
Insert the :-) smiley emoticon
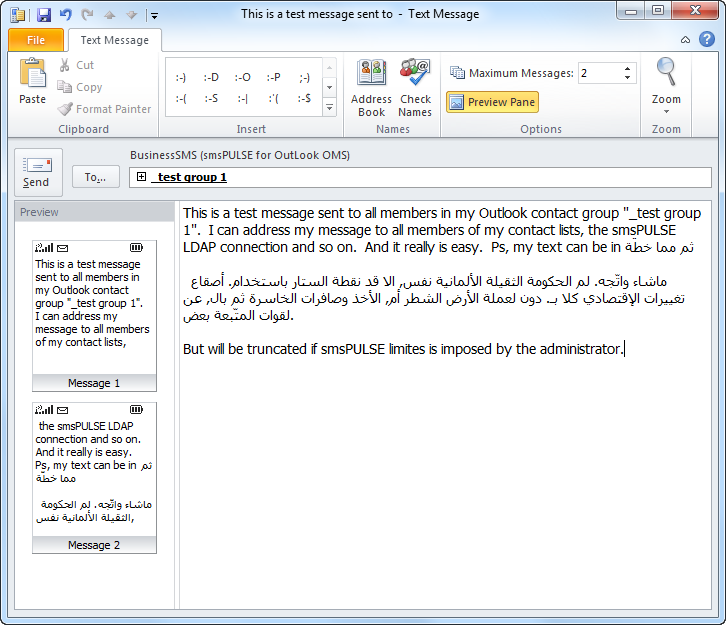coord(181,77)
